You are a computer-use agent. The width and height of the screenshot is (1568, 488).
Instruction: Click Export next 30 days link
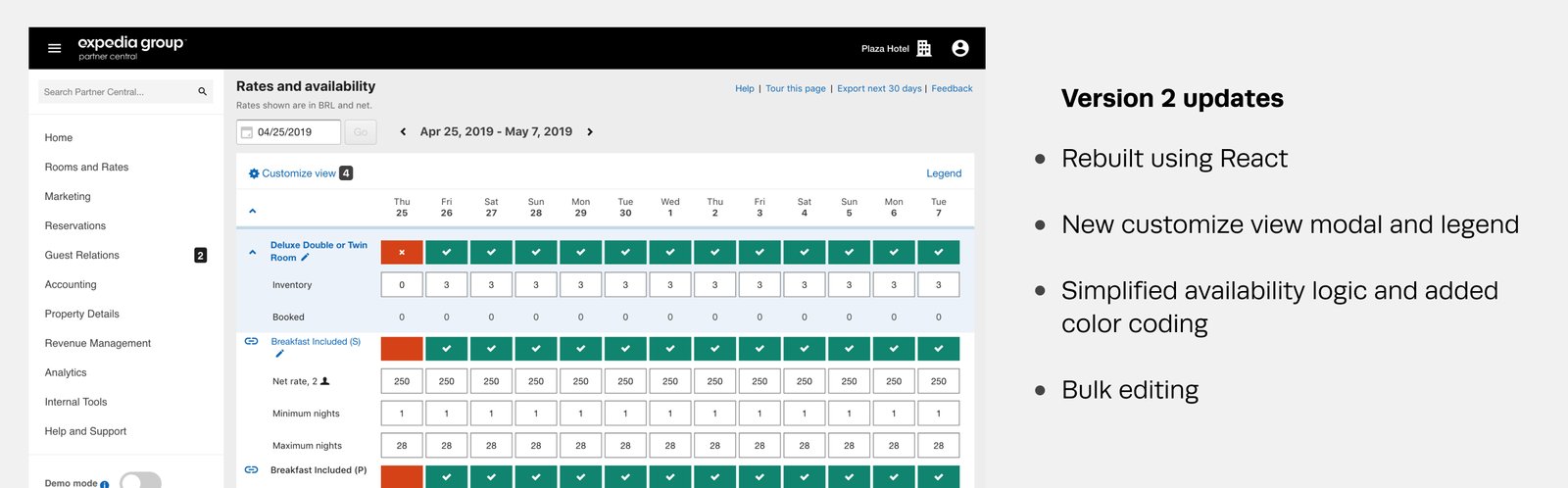[879, 89]
